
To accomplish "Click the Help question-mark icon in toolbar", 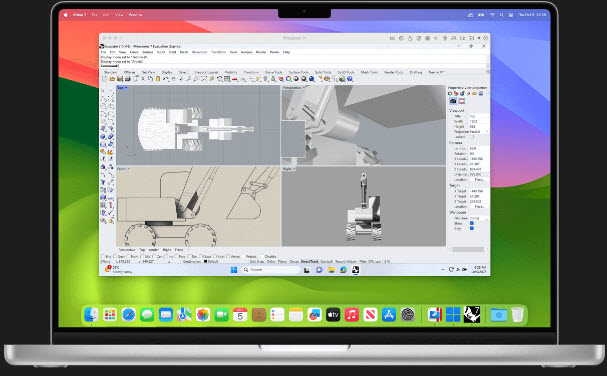I will tap(350, 79).
